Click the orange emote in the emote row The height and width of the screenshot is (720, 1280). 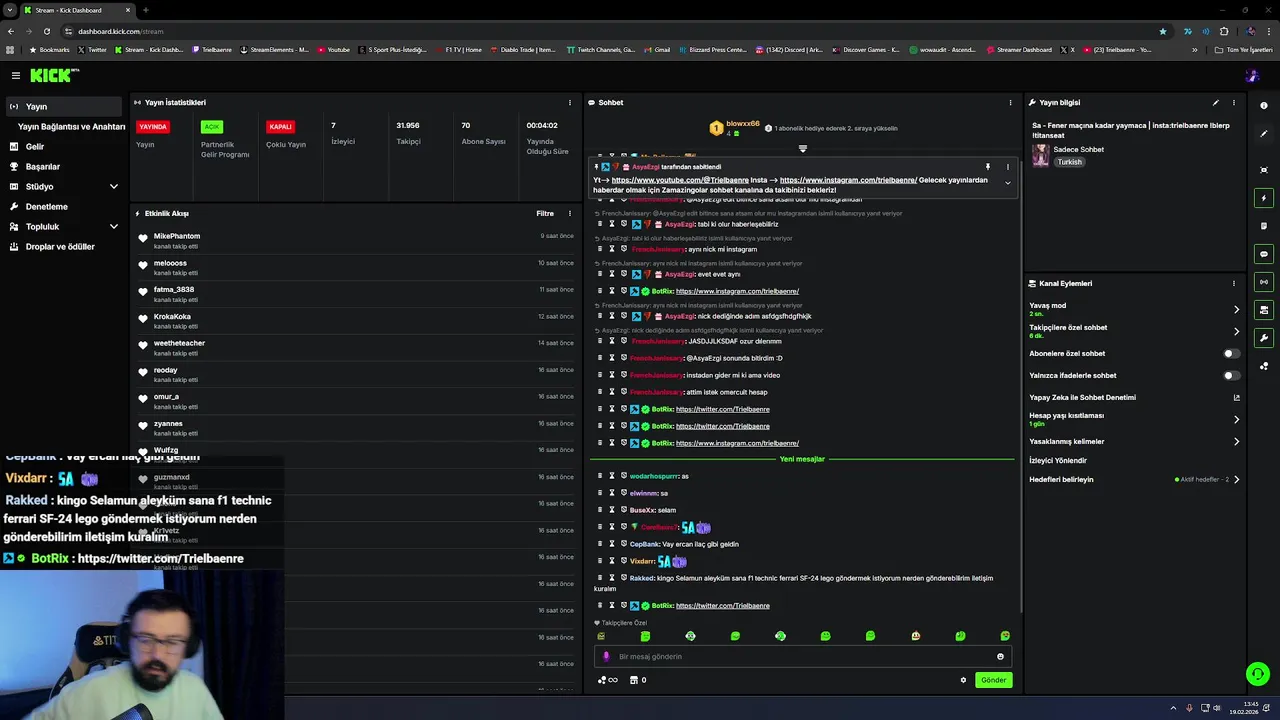click(x=915, y=636)
